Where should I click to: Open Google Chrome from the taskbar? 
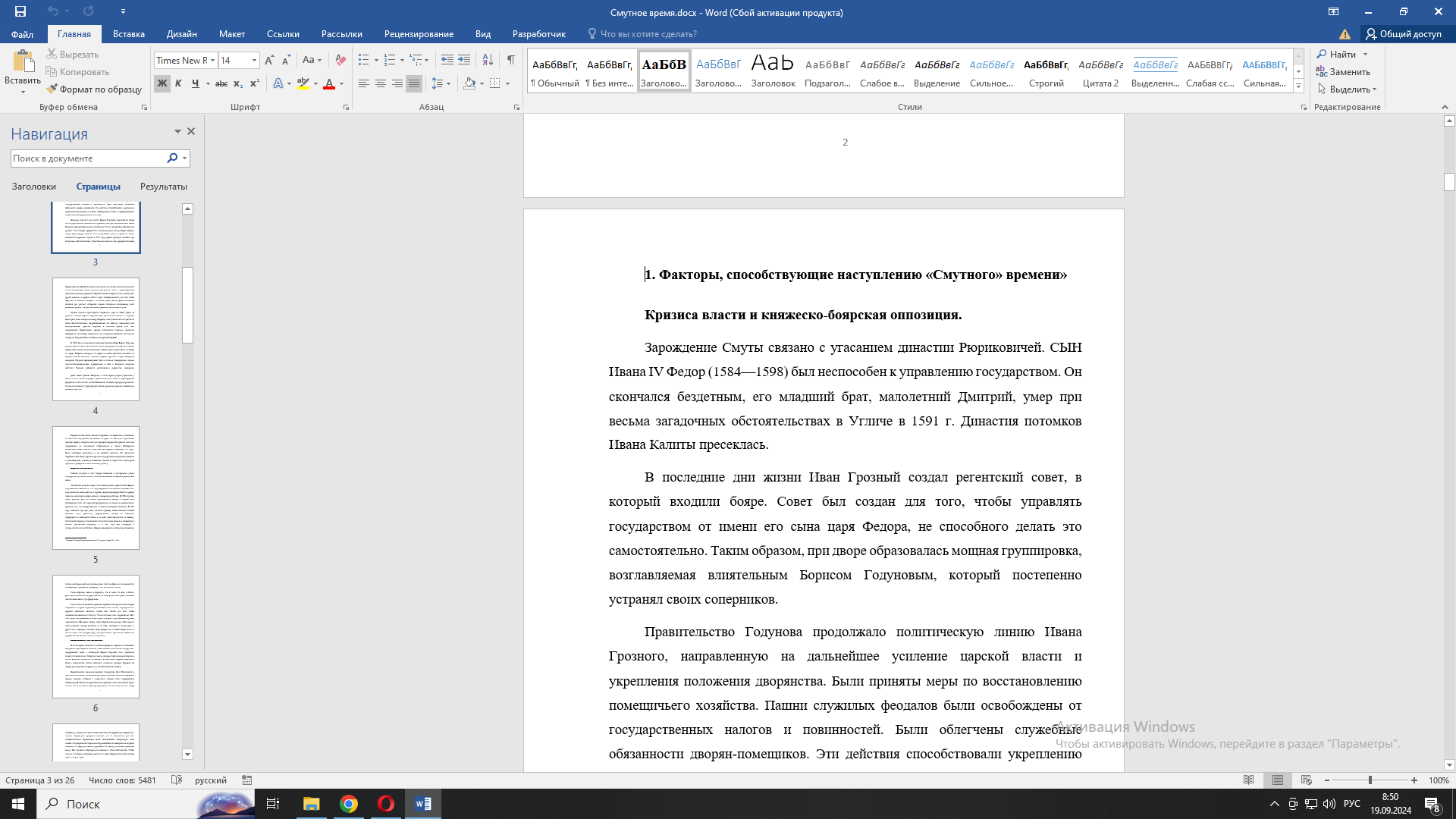pos(349,804)
